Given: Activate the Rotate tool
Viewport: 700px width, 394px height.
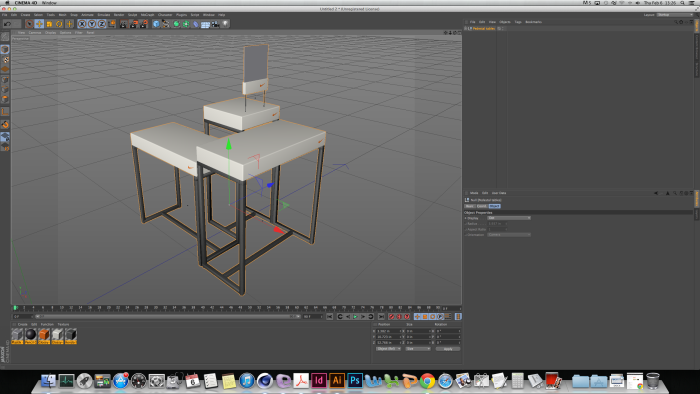Looking at the screenshot, I should pos(59,24).
